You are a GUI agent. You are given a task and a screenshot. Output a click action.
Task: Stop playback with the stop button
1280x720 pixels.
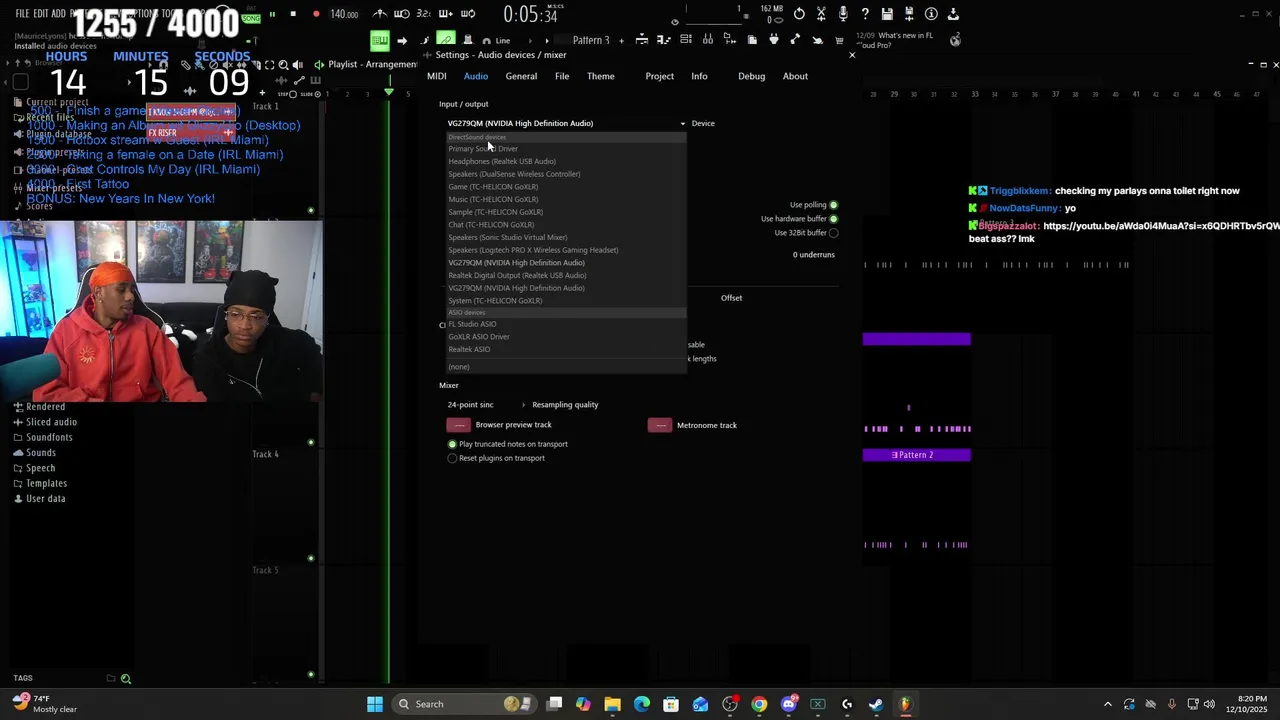(x=293, y=14)
